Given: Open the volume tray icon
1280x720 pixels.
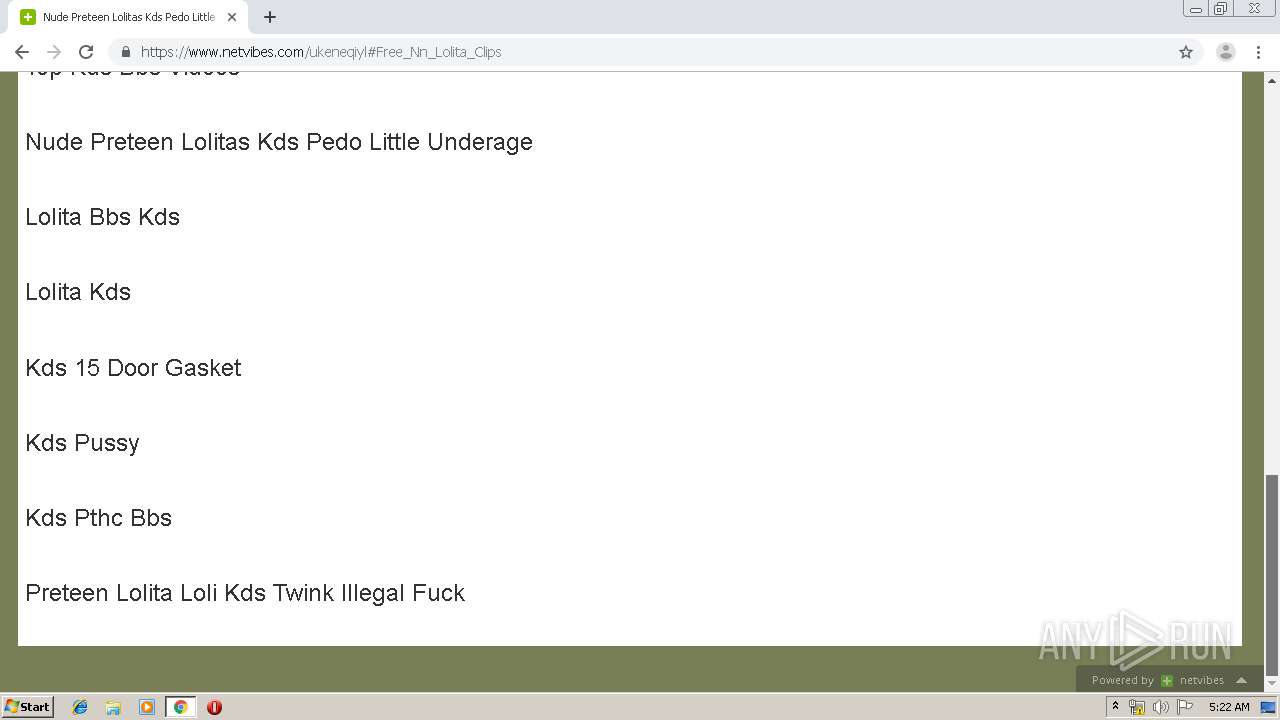Looking at the screenshot, I should pos(1161,707).
